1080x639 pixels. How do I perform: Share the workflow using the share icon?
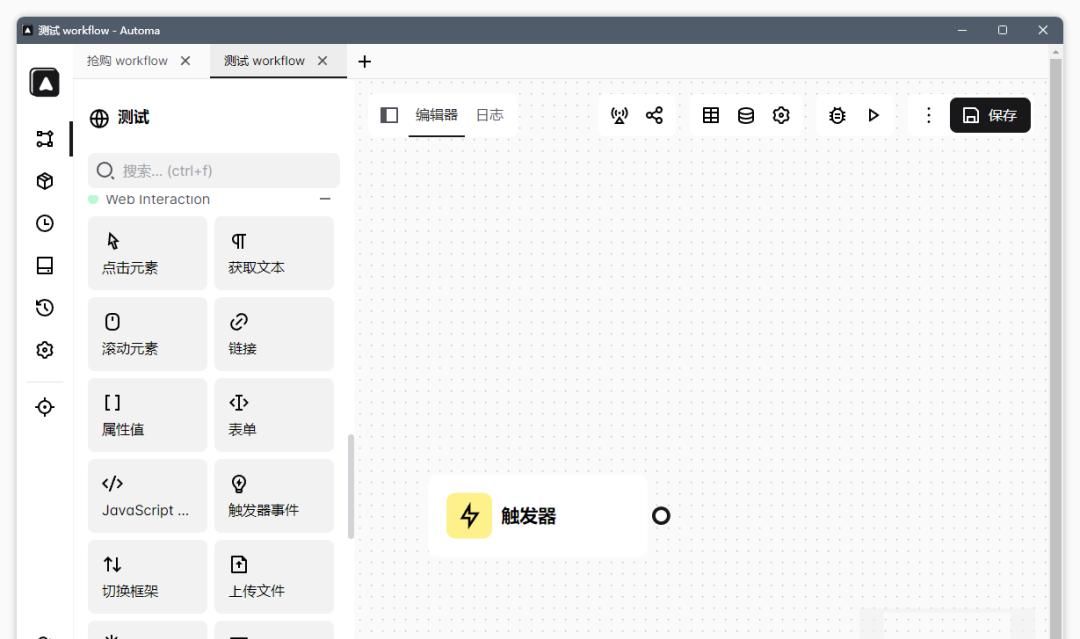click(x=653, y=115)
